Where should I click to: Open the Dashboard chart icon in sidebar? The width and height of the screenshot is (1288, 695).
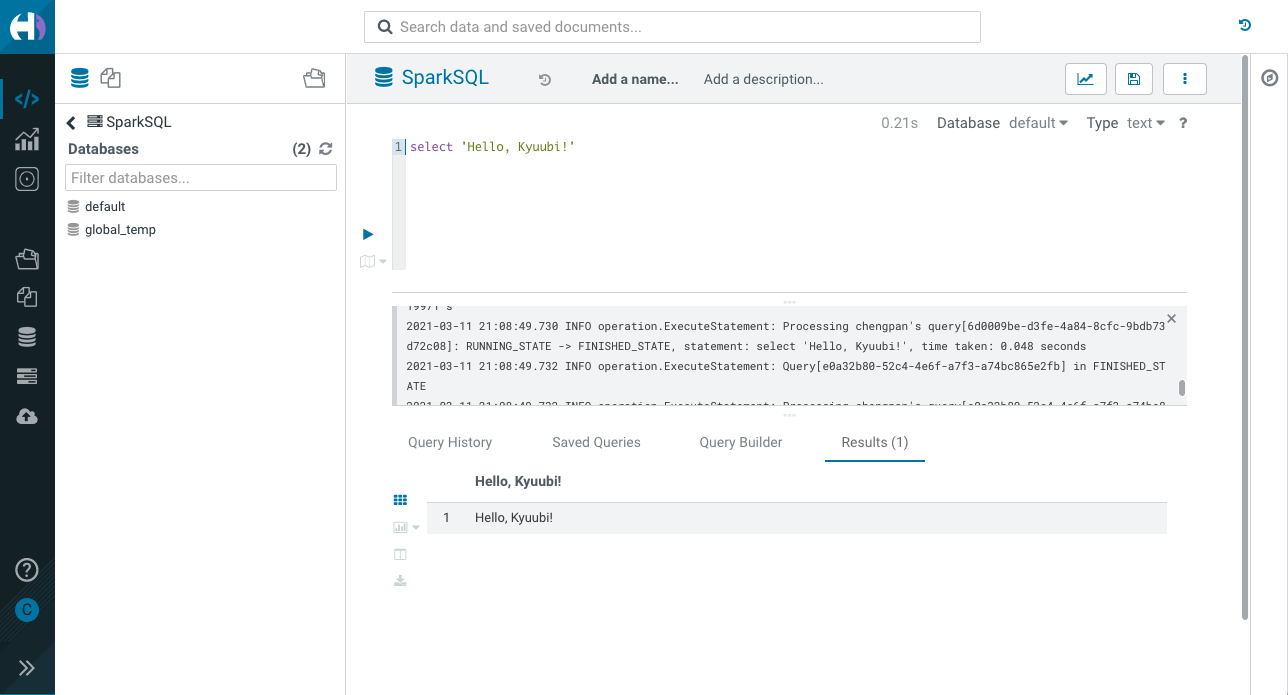click(x=27, y=139)
